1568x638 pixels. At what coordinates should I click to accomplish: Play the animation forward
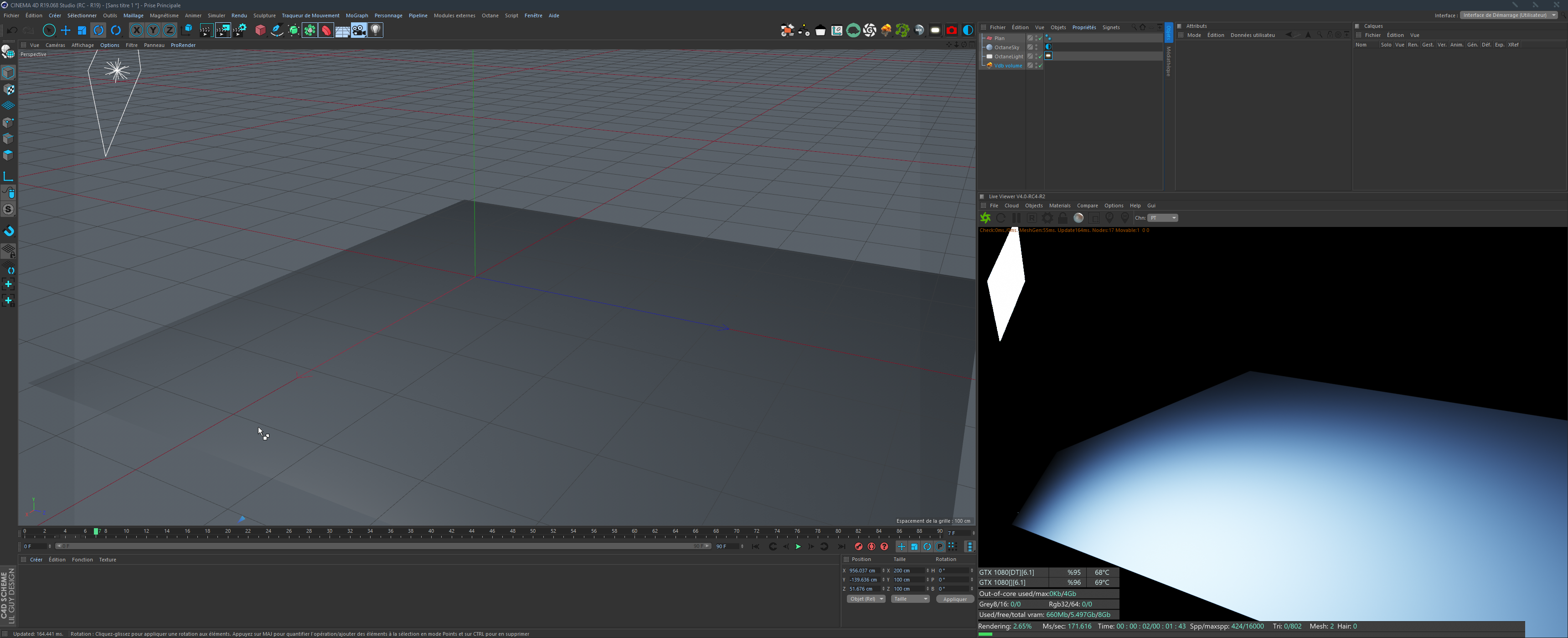pyautogui.click(x=798, y=547)
